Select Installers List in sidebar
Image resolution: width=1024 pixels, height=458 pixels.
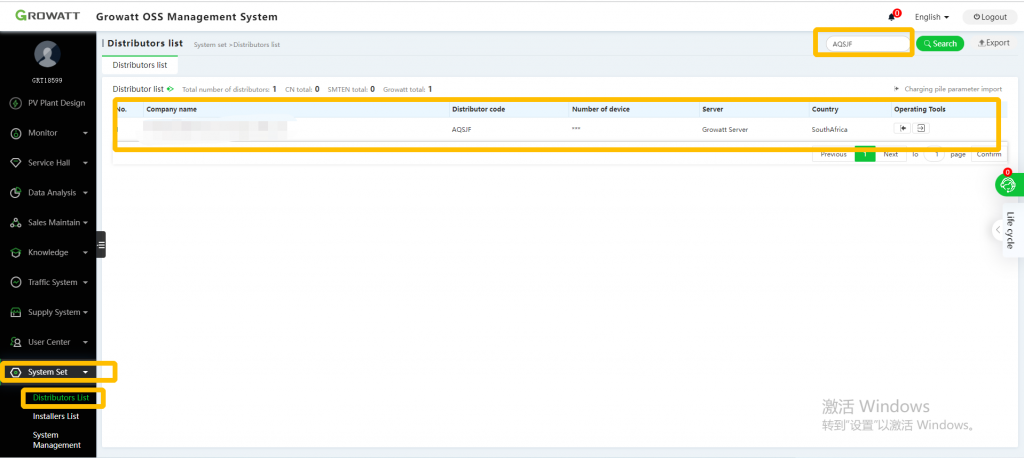56,416
